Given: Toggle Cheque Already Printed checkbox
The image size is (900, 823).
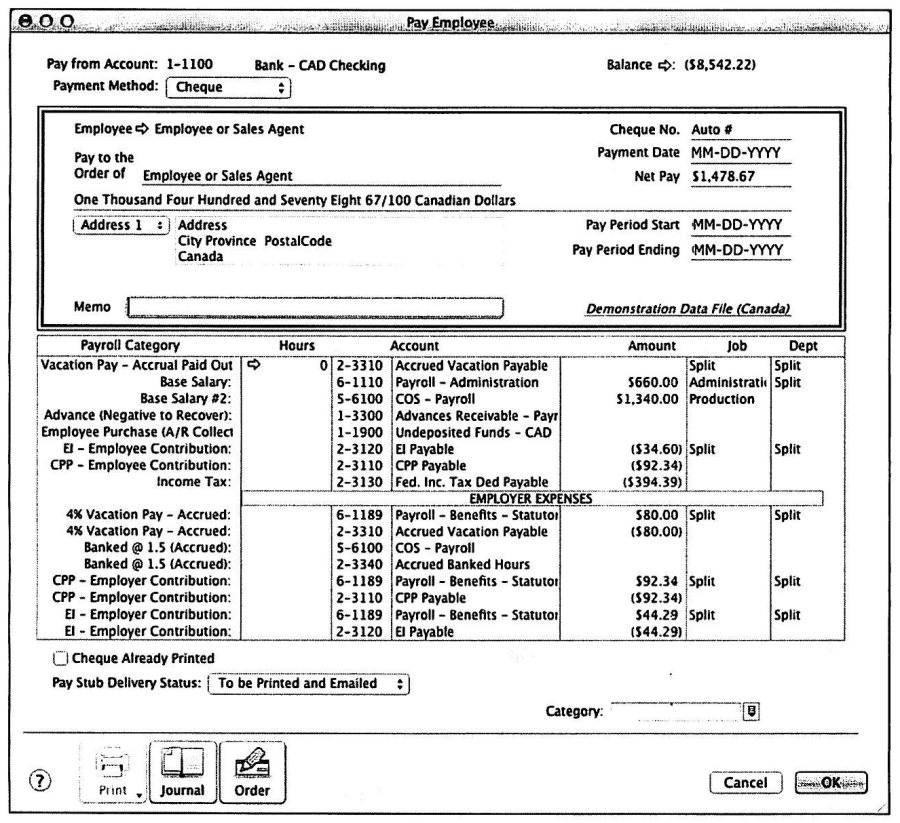Looking at the screenshot, I should pyautogui.click(x=60, y=658).
